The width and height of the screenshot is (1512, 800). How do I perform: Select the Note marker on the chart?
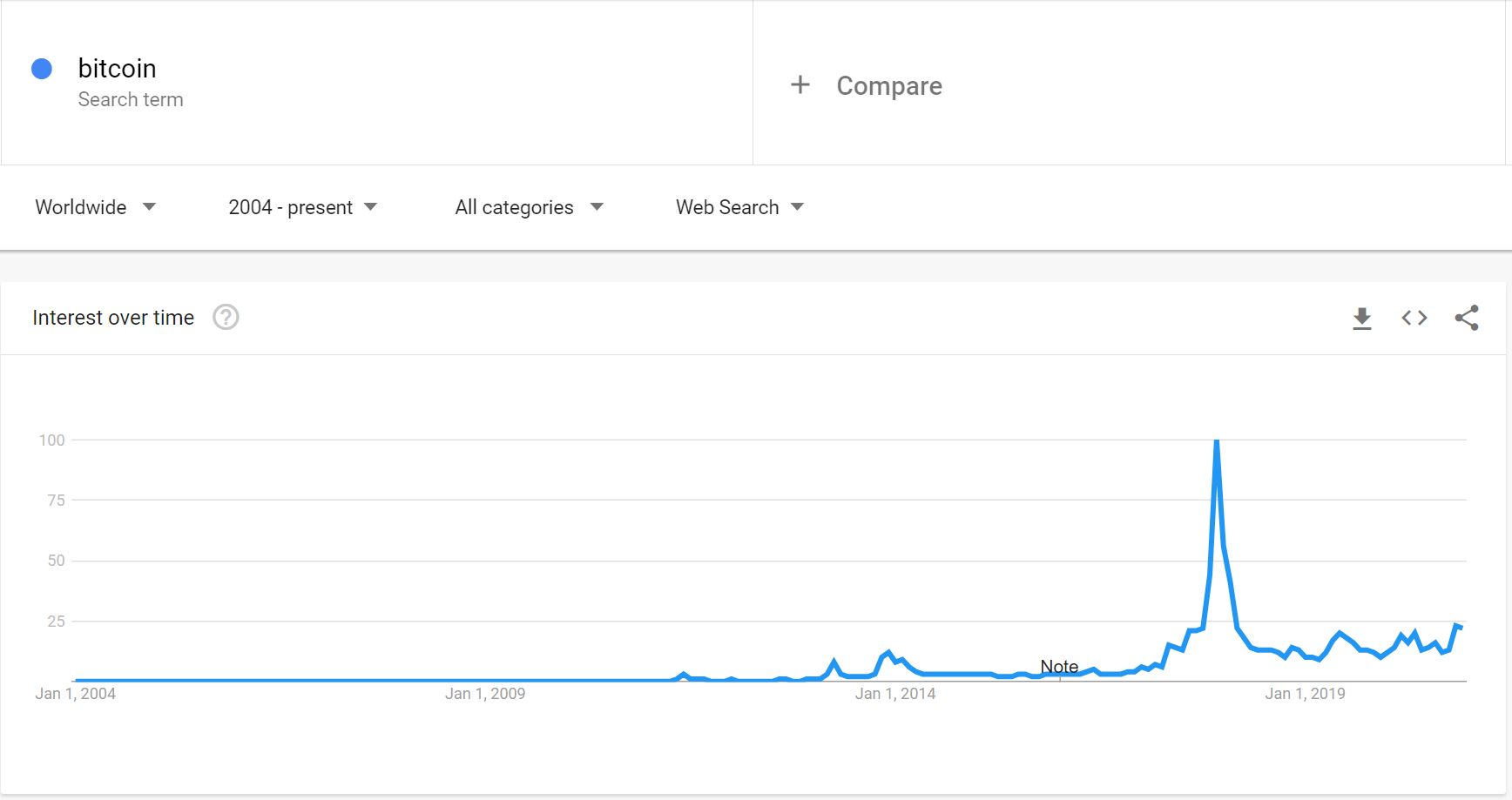[1059, 667]
